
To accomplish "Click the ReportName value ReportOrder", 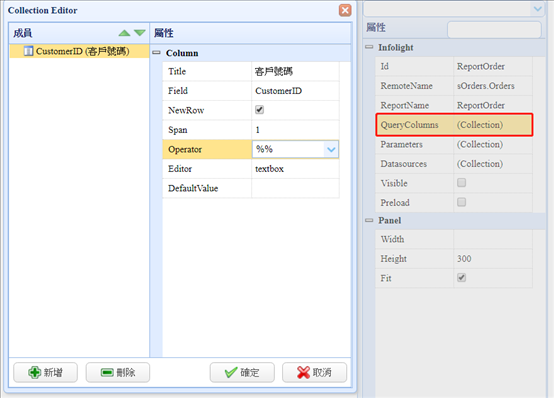I will tap(481, 105).
